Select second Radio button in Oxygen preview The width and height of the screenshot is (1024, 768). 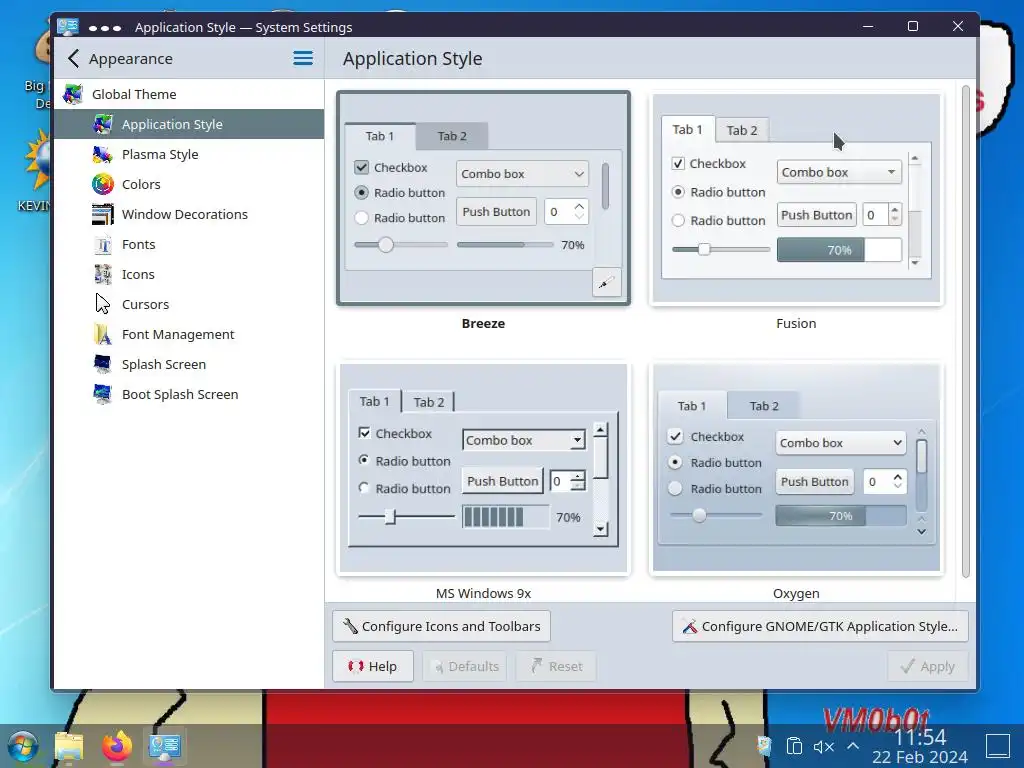[675, 488]
